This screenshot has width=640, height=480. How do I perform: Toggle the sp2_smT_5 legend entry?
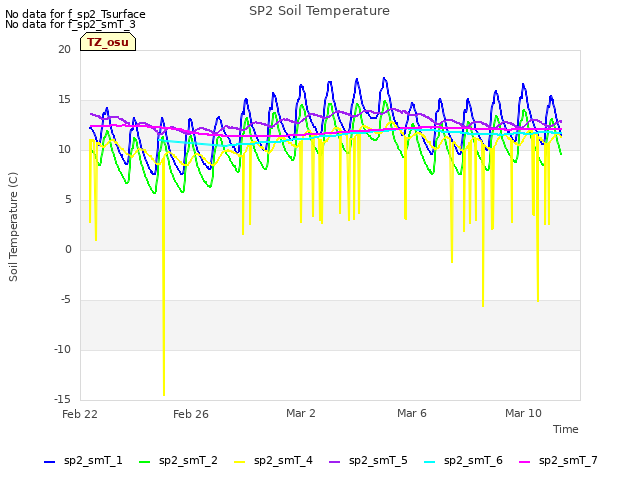pos(368,461)
